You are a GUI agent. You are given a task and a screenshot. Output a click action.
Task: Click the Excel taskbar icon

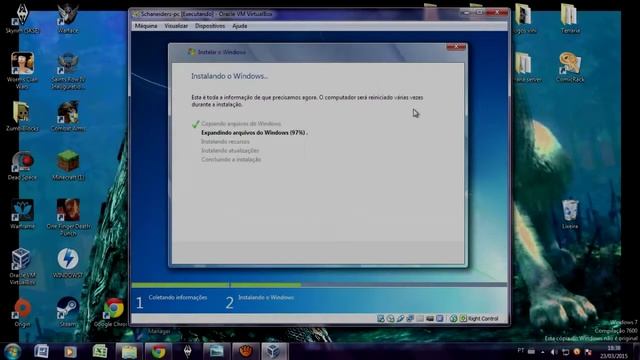click(100, 351)
